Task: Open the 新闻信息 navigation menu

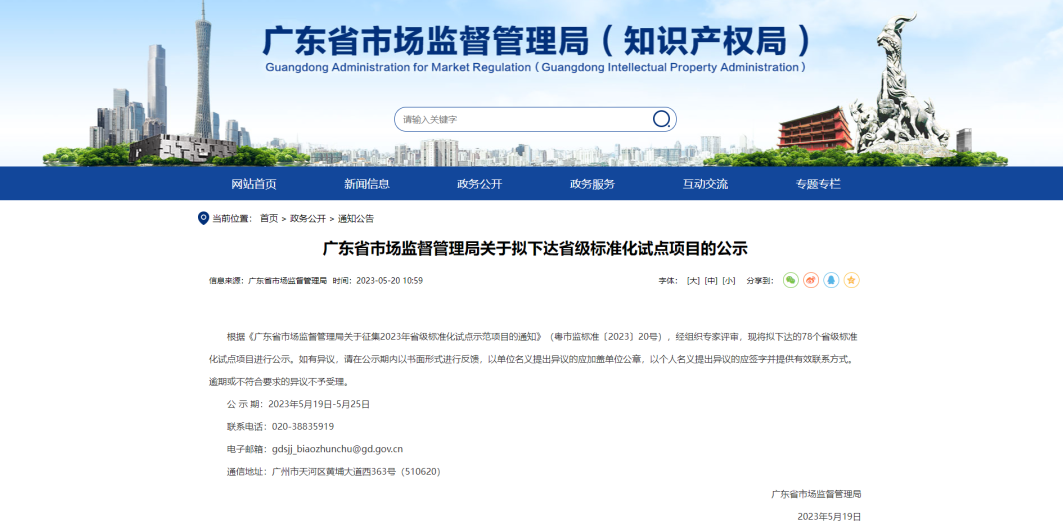Action: coord(367,184)
